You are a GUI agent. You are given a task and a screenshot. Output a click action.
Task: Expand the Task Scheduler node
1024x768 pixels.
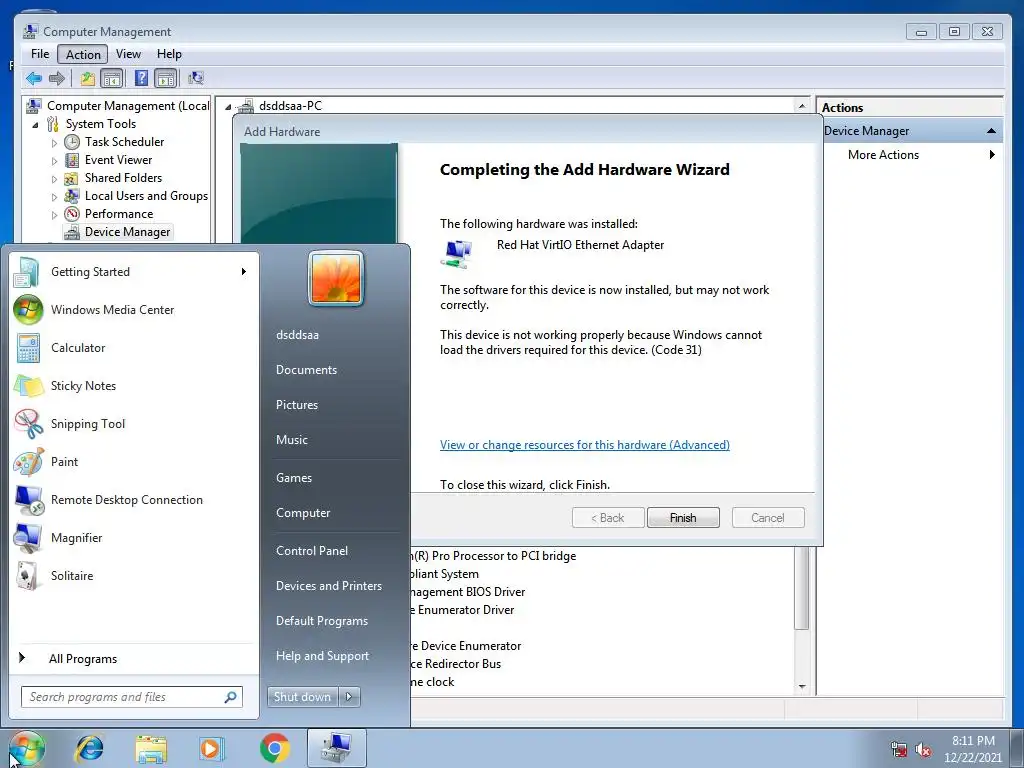[x=54, y=142]
